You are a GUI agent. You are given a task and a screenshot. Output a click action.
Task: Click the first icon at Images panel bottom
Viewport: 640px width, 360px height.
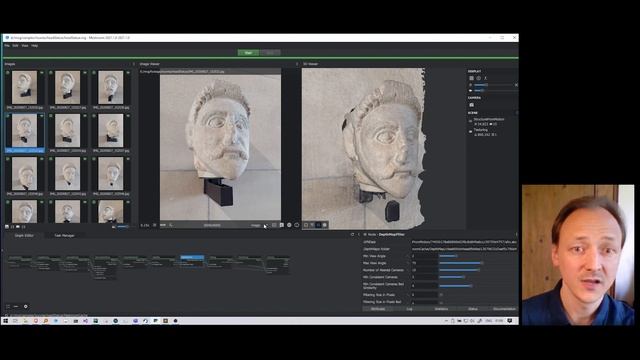tap(7, 227)
